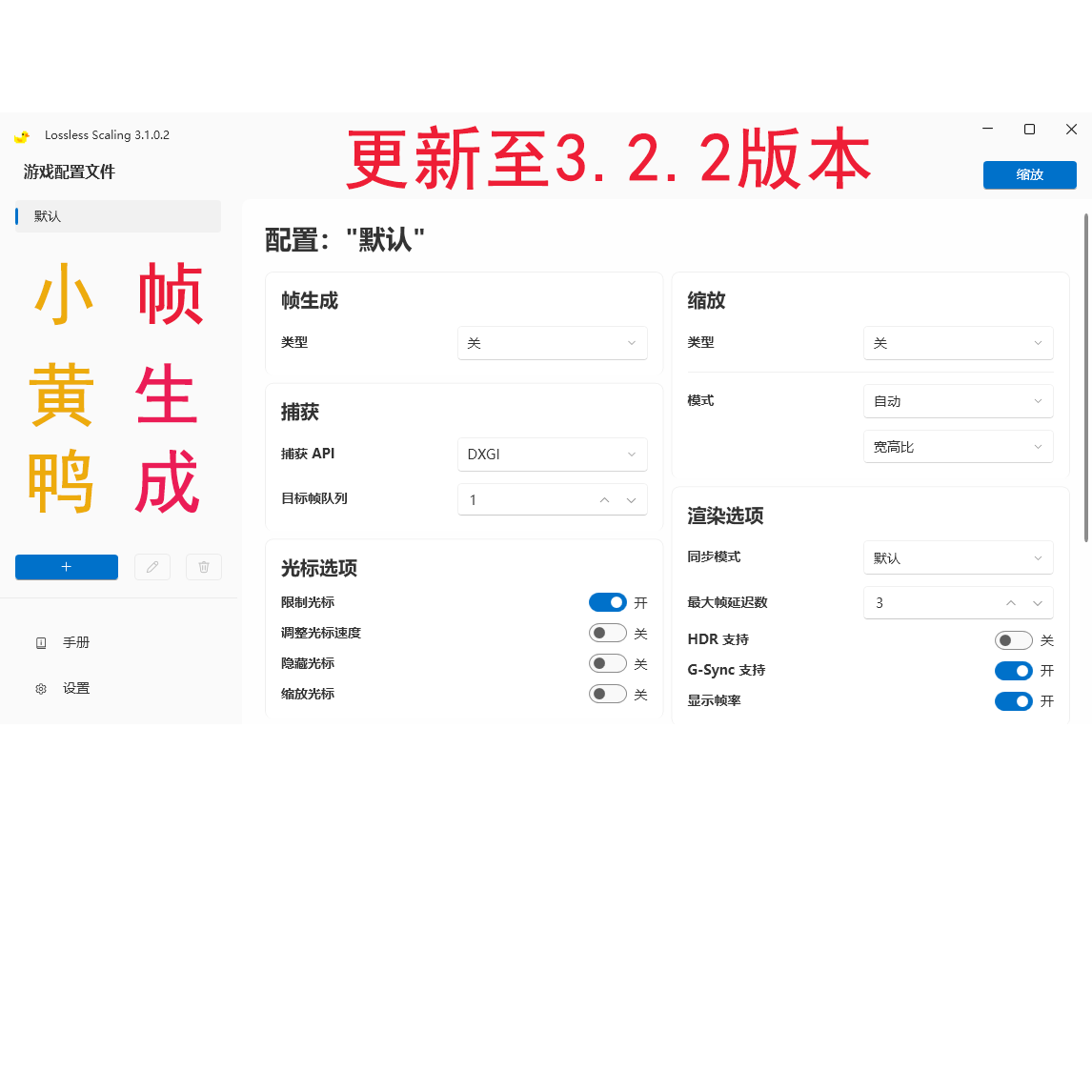Screen dimensions: 1092x1092
Task: Enable HDR 支持 toggle
Action: click(1014, 640)
